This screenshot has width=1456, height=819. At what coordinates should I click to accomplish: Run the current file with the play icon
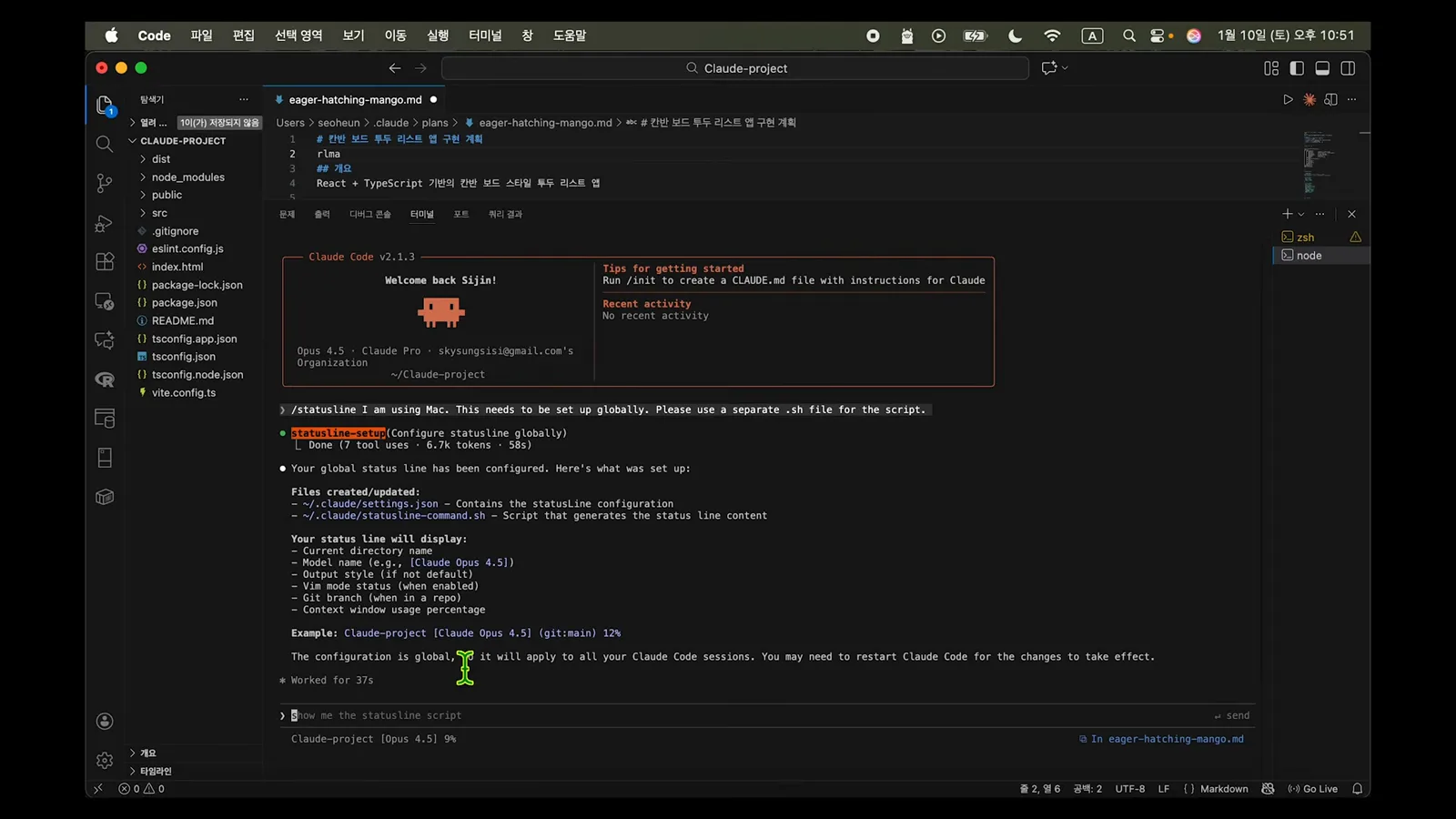click(x=1288, y=99)
